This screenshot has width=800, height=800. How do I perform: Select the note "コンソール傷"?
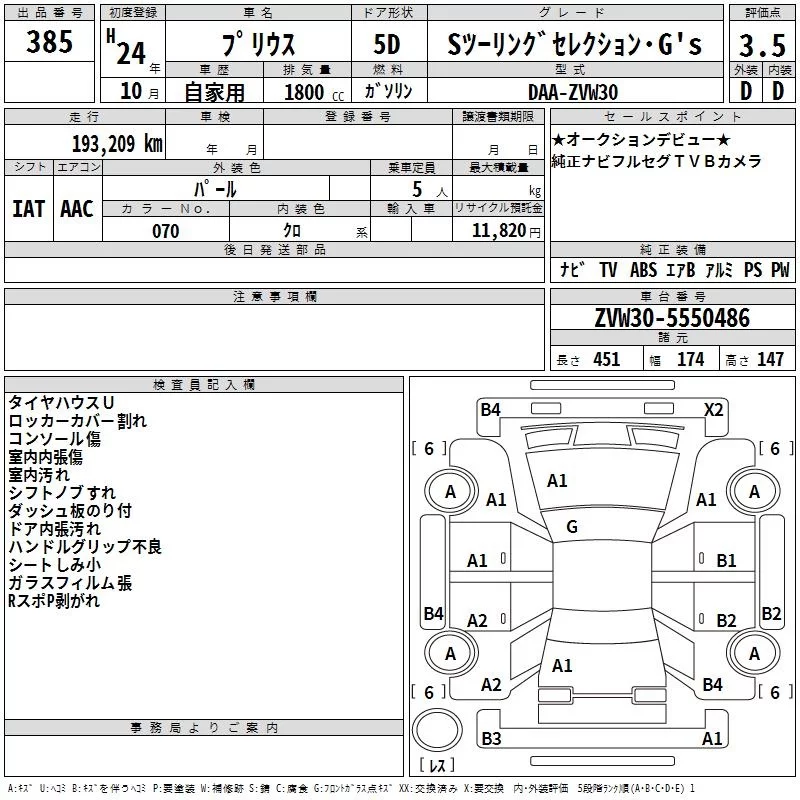click(55, 439)
